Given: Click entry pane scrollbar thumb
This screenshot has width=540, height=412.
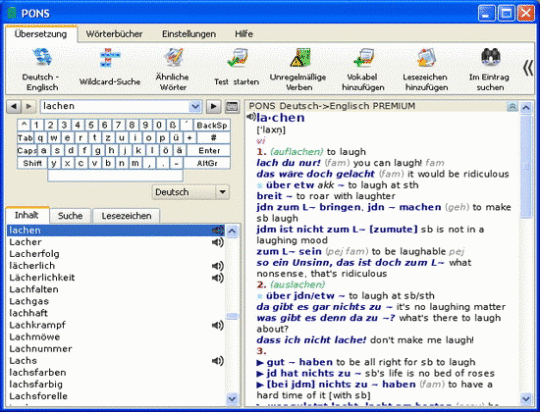Looking at the screenshot, I should point(526,167).
